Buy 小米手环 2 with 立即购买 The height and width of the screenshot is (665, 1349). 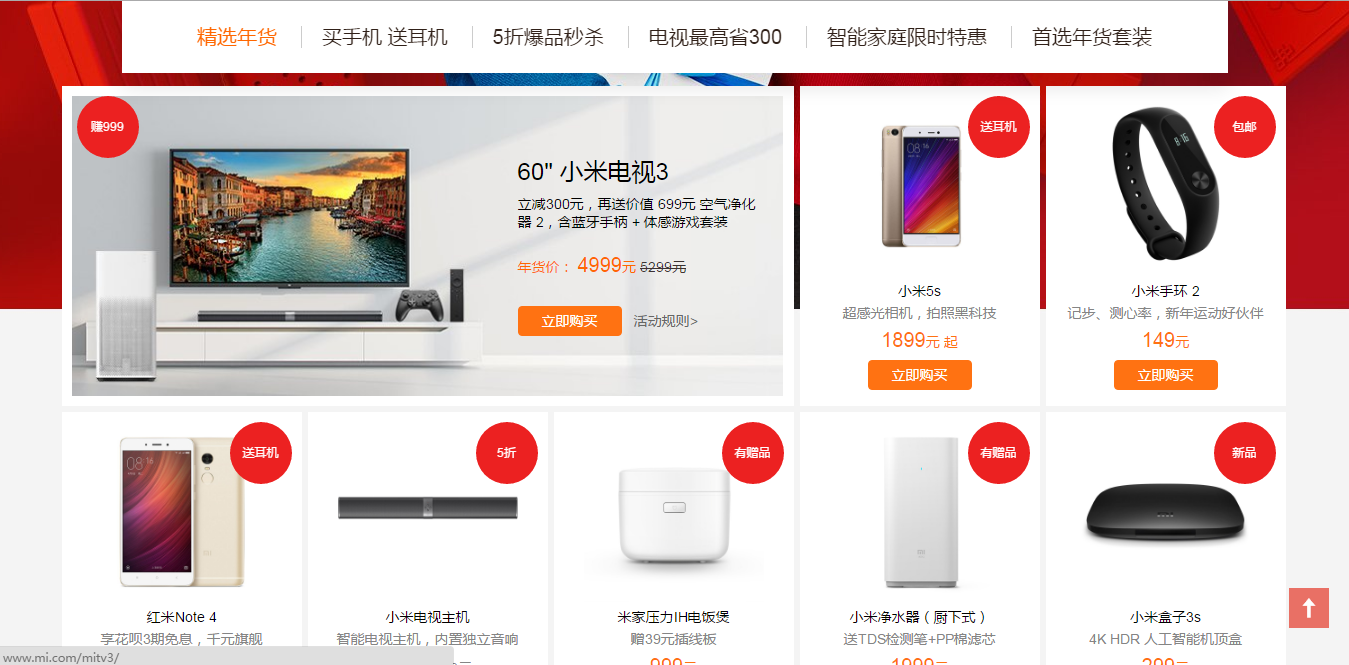click(1166, 375)
